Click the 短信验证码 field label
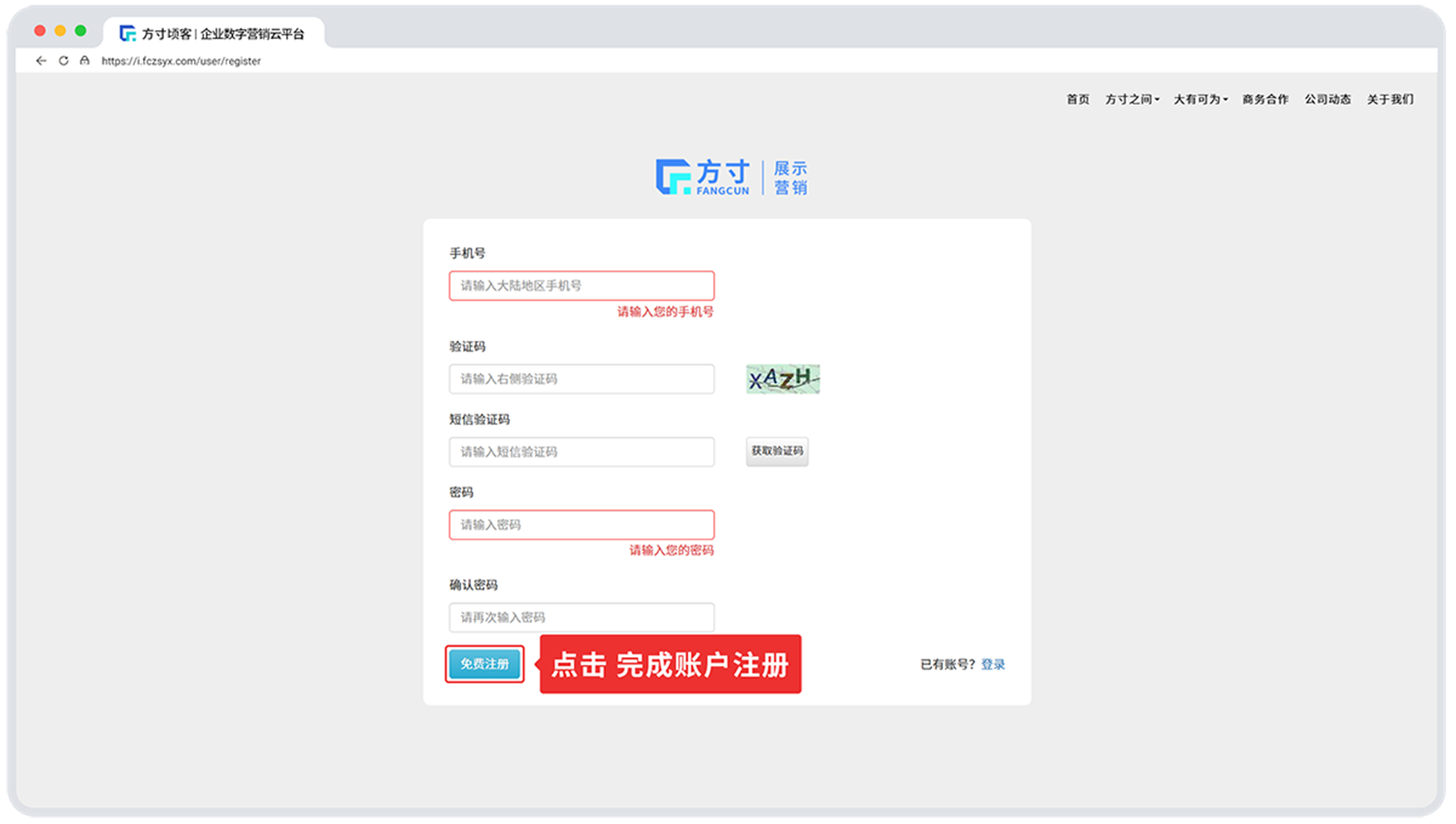This screenshot has width=1456, height=824. pyautogui.click(x=480, y=419)
